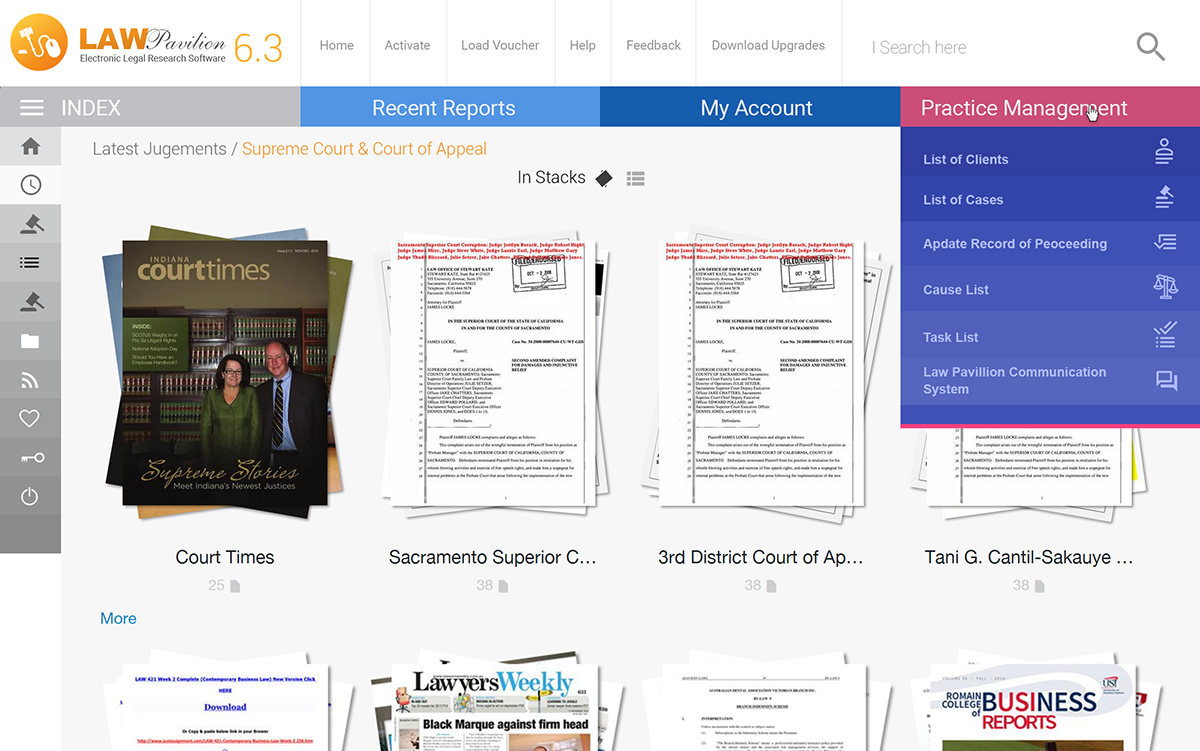Open the Sacramento Superior Court document stack
Image resolution: width=1200 pixels, height=751 pixels.
(x=492, y=375)
